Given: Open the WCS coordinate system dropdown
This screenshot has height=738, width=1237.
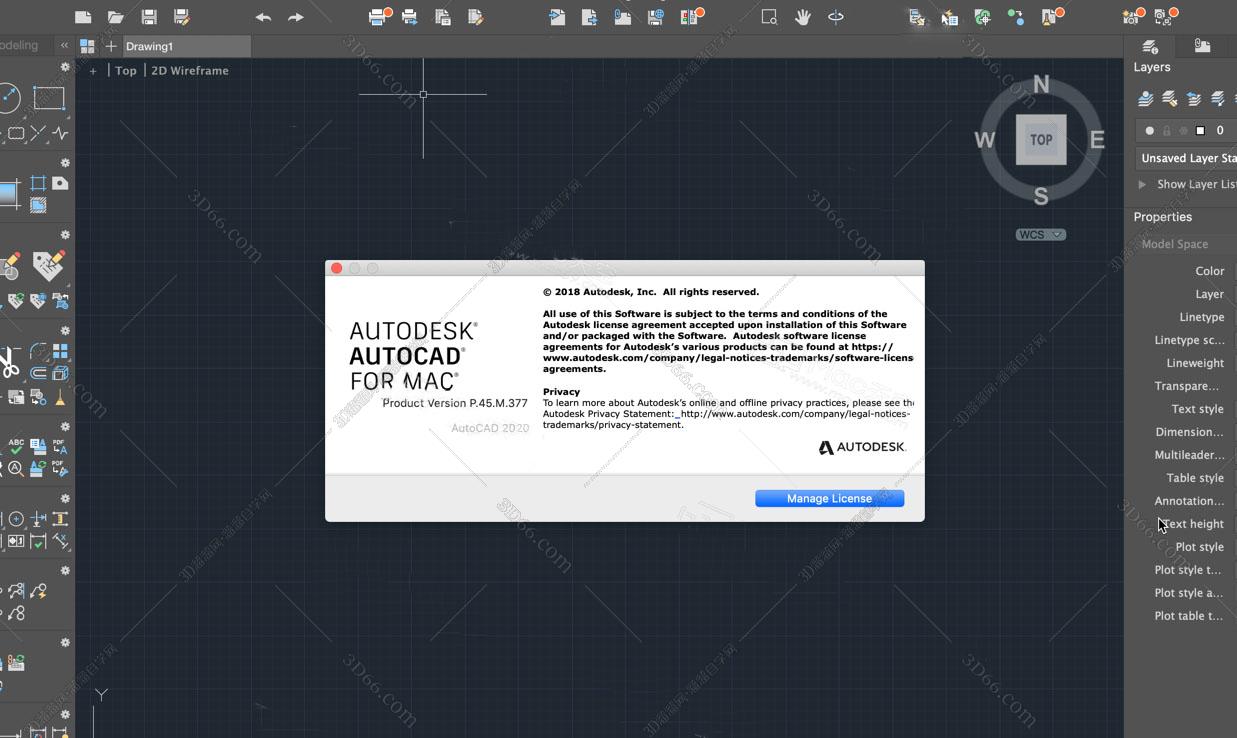Looking at the screenshot, I should pos(1041,235).
